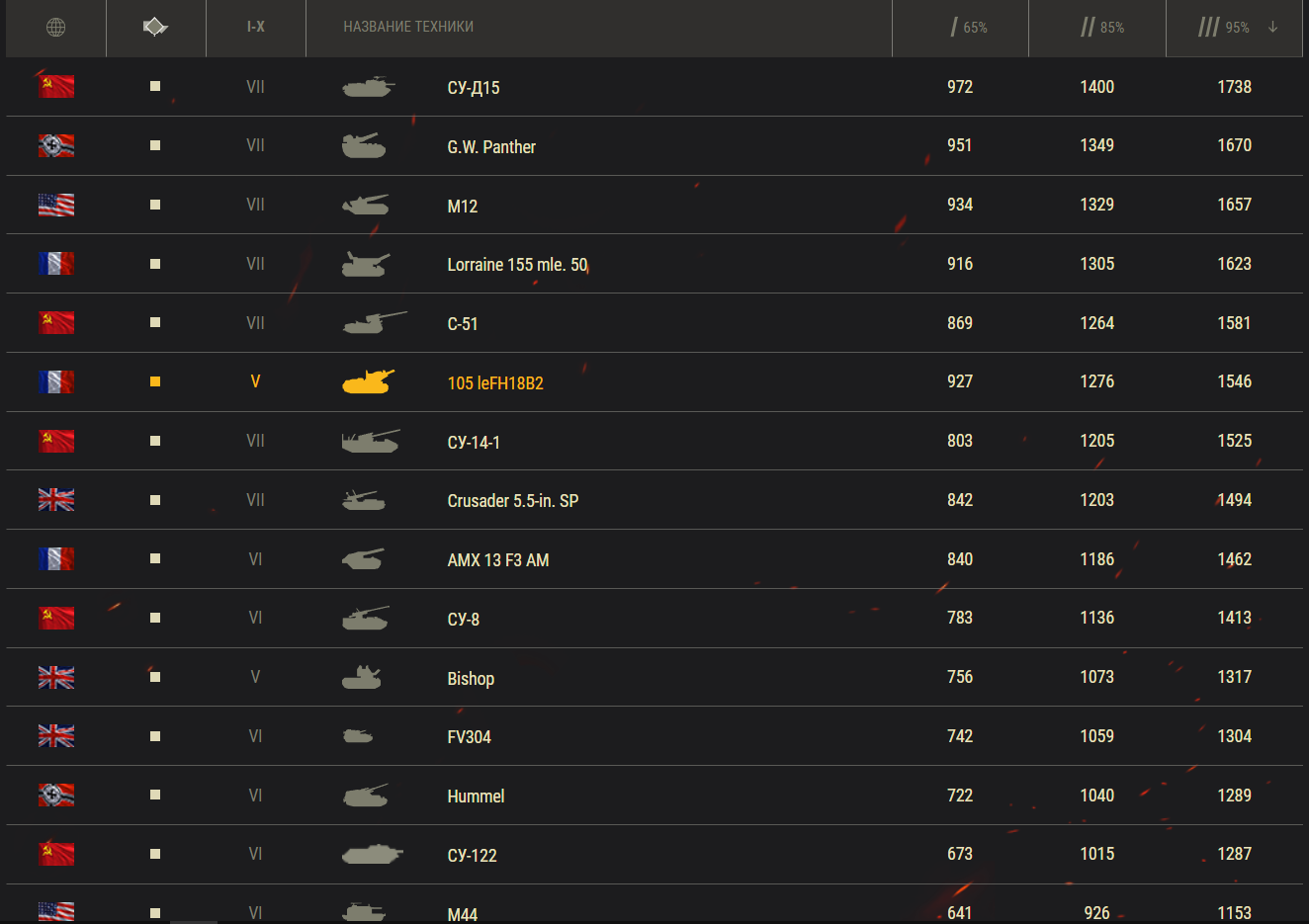Click the globe nation filter icon
The image size is (1309, 924).
pyautogui.click(x=56, y=28)
